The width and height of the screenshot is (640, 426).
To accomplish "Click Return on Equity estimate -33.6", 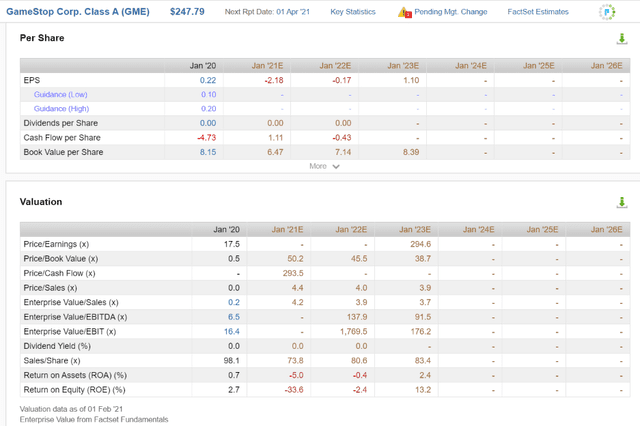I will [x=294, y=390].
